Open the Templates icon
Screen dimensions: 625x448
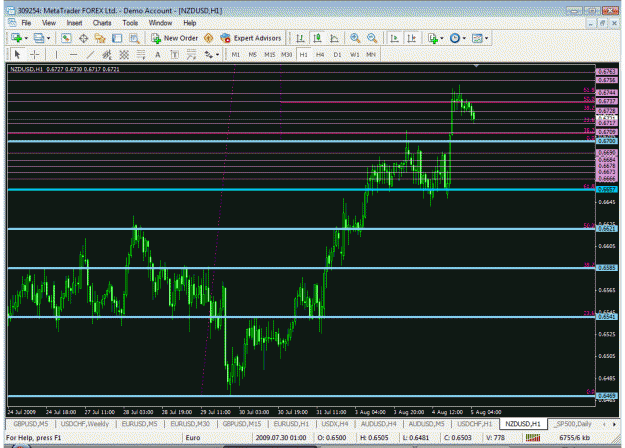coord(477,38)
